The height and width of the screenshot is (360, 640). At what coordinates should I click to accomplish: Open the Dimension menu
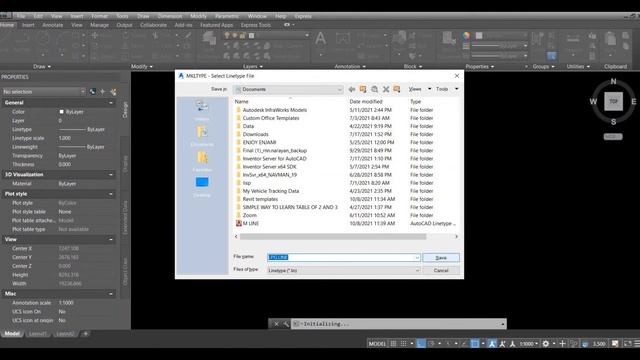170,16
